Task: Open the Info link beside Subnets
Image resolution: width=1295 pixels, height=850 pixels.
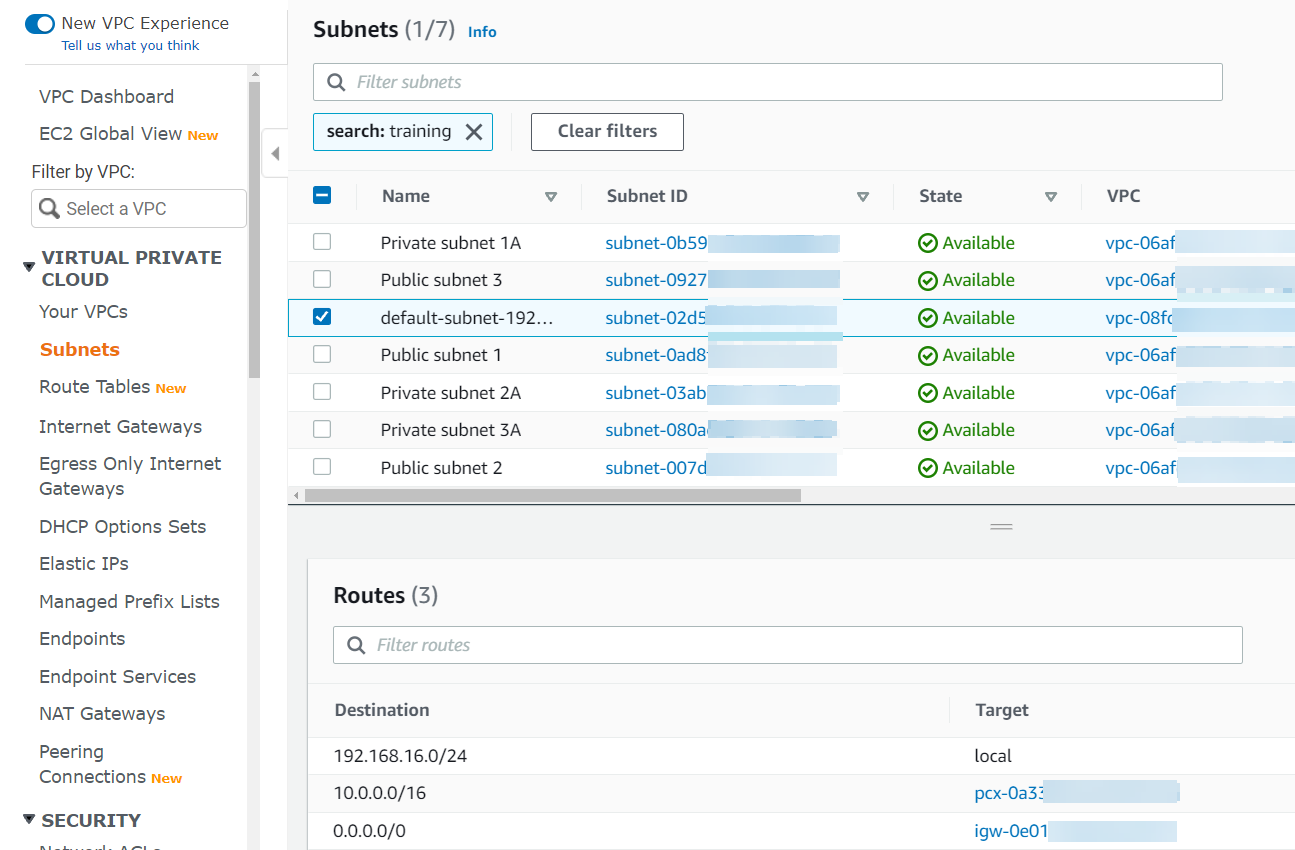Action: point(482,32)
